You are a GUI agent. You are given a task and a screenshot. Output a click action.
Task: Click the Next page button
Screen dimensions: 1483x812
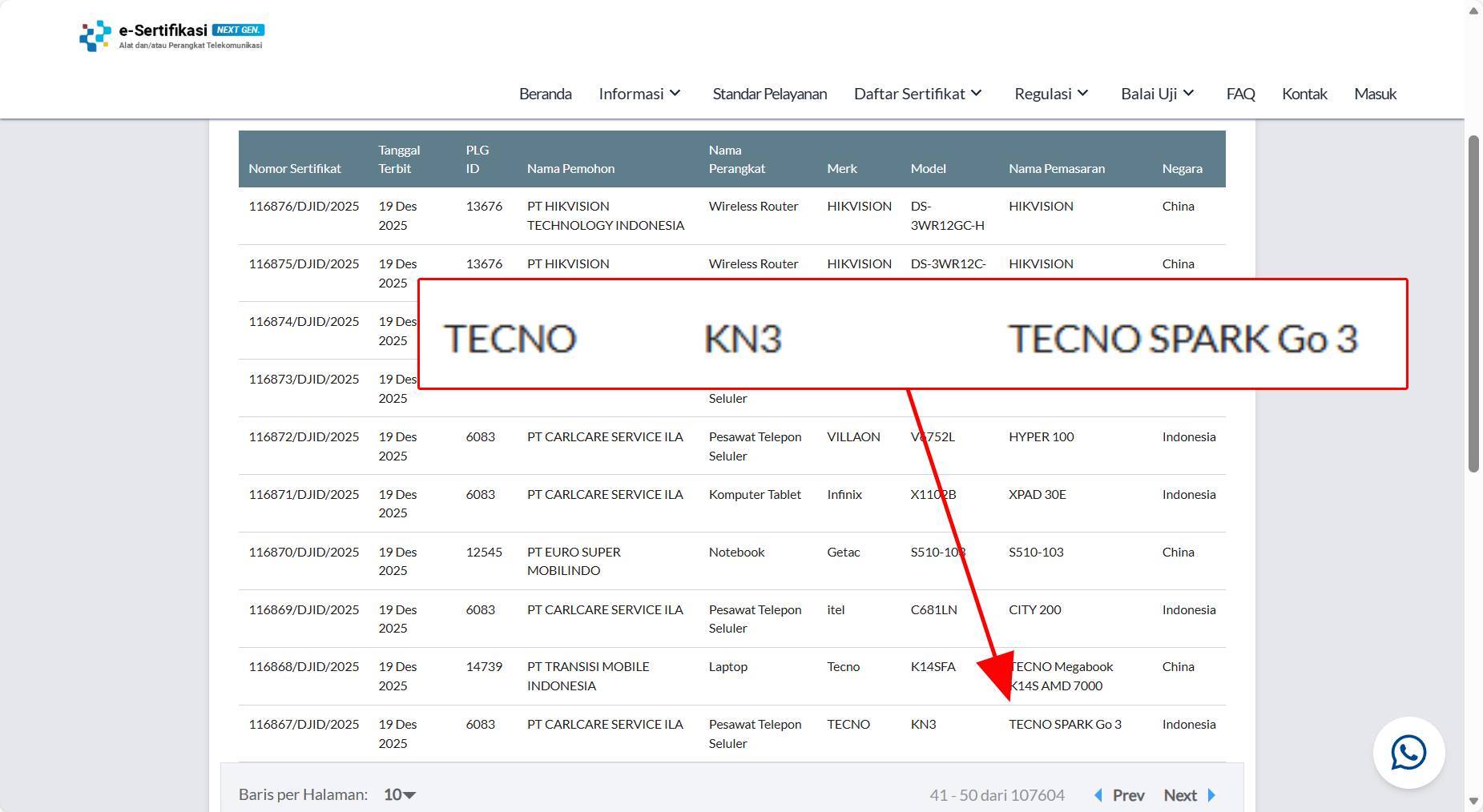pyautogui.click(x=1180, y=795)
